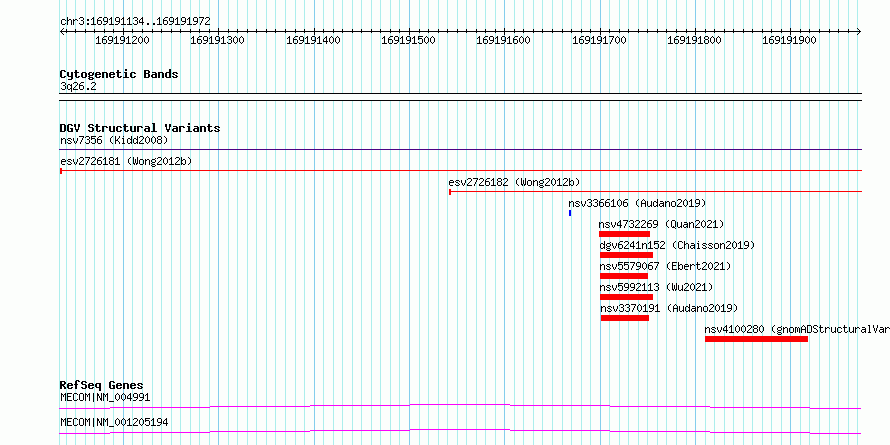890x445 pixels.
Task: Click ruler position 169191800
Action: [x=694, y=40]
